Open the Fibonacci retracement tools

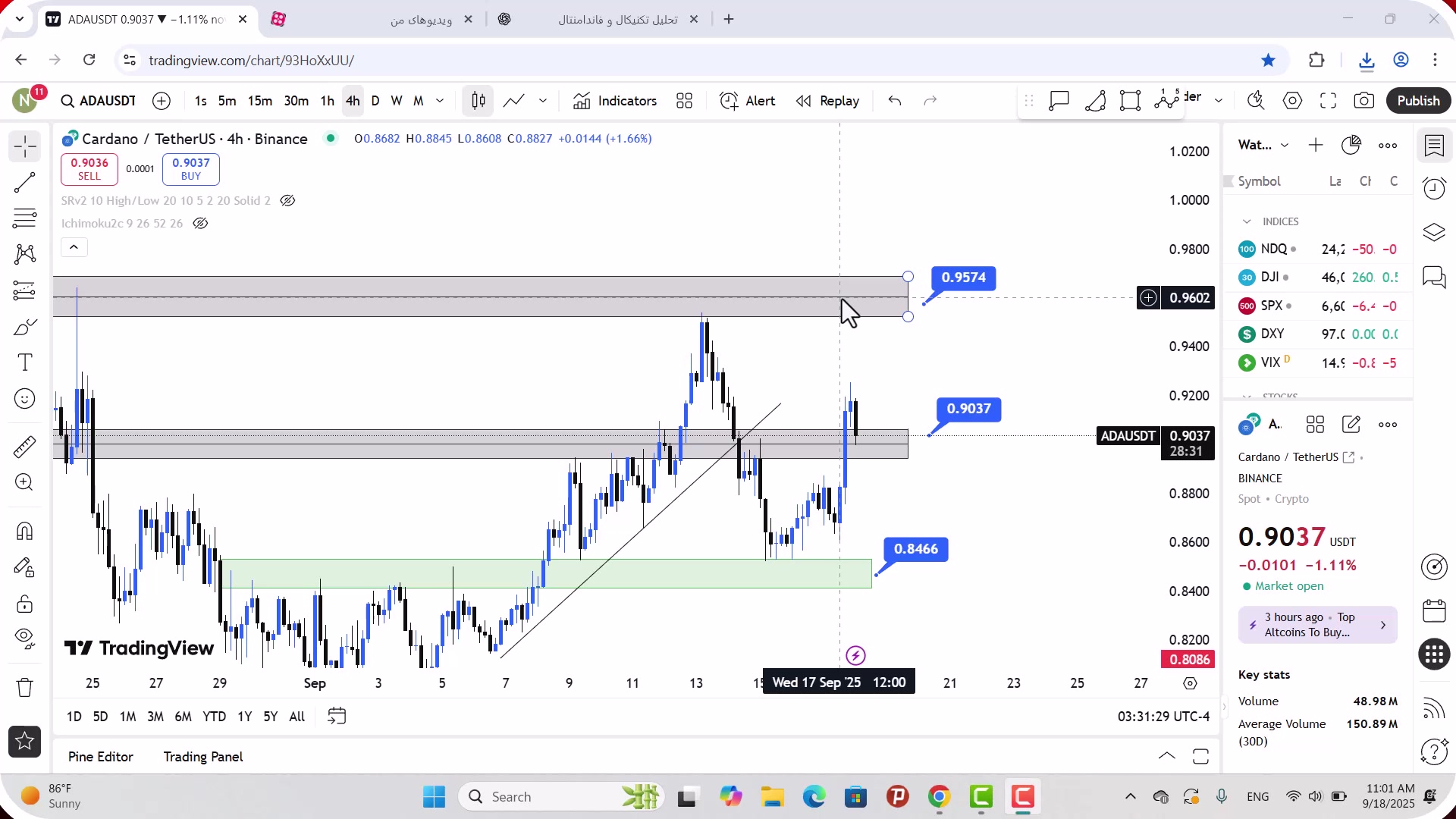coord(24,218)
